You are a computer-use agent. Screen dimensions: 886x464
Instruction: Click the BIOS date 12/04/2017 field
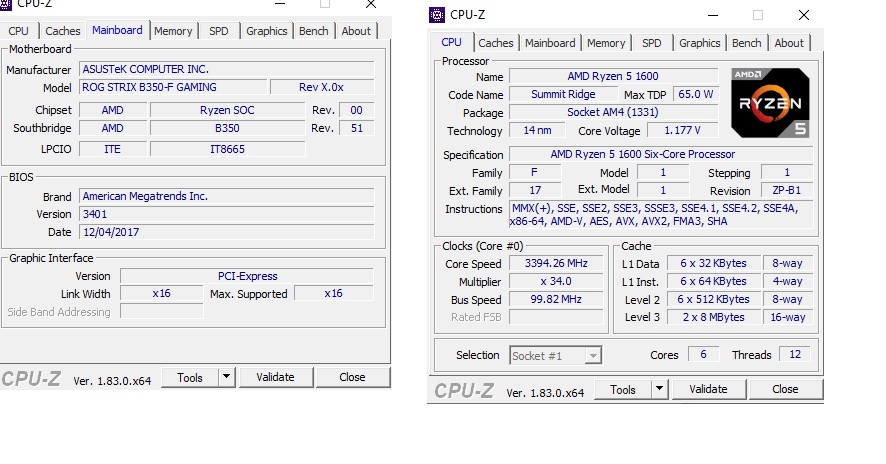point(227,232)
